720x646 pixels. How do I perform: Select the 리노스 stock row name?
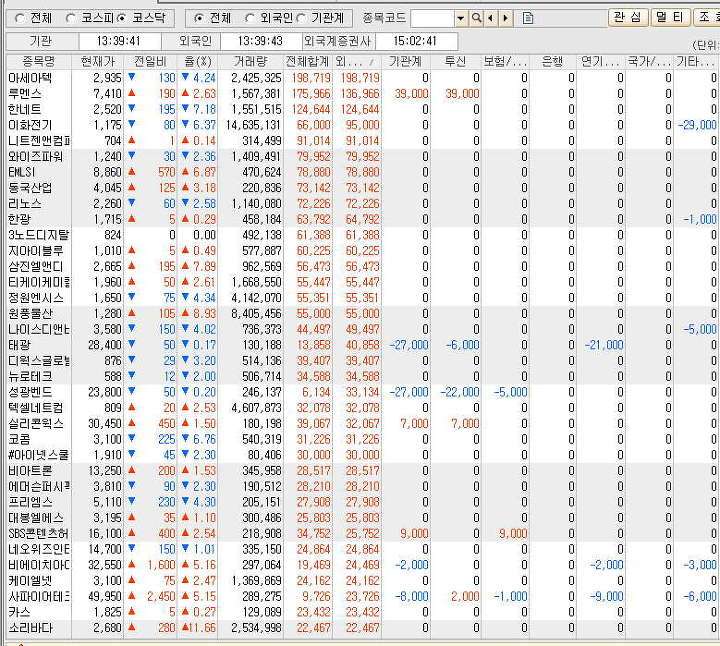[x=25, y=203]
